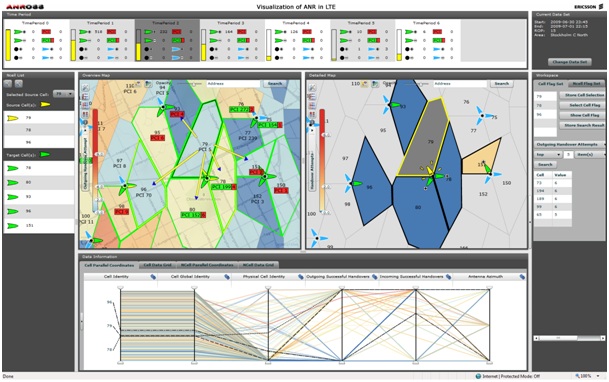Click second left-side tool icon in Overview Map

(85, 97)
